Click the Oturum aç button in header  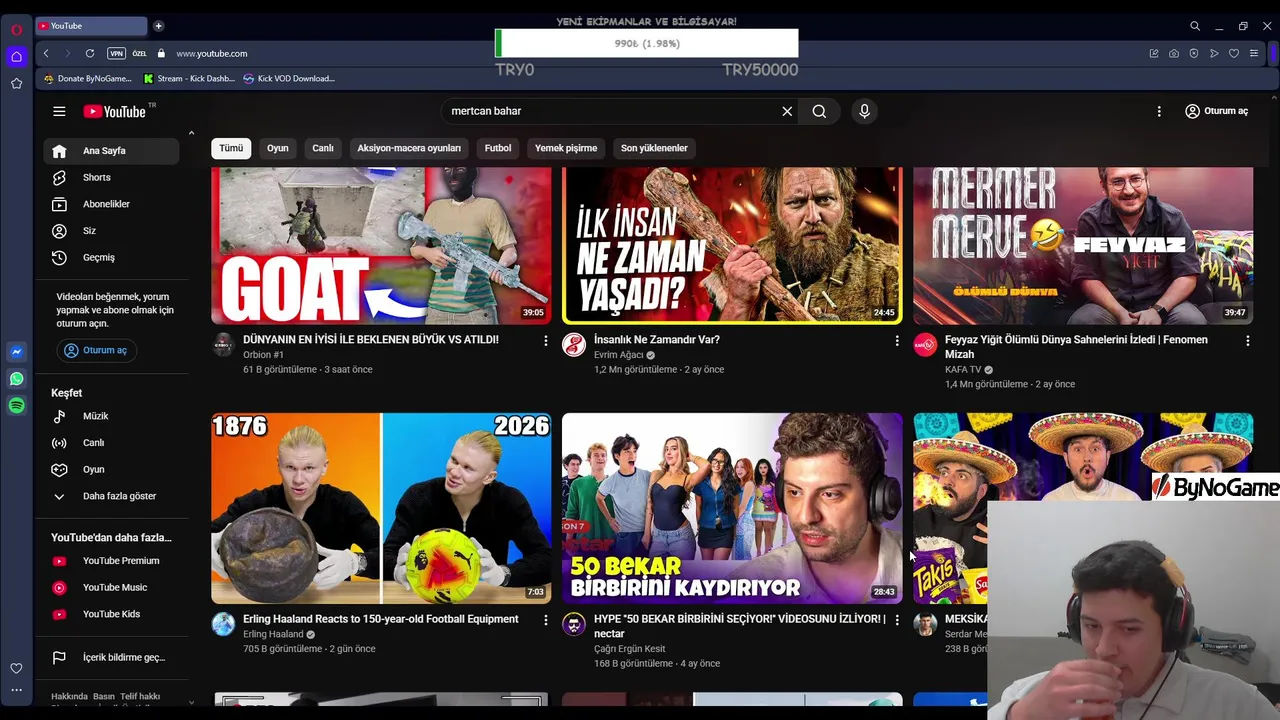click(x=1217, y=111)
